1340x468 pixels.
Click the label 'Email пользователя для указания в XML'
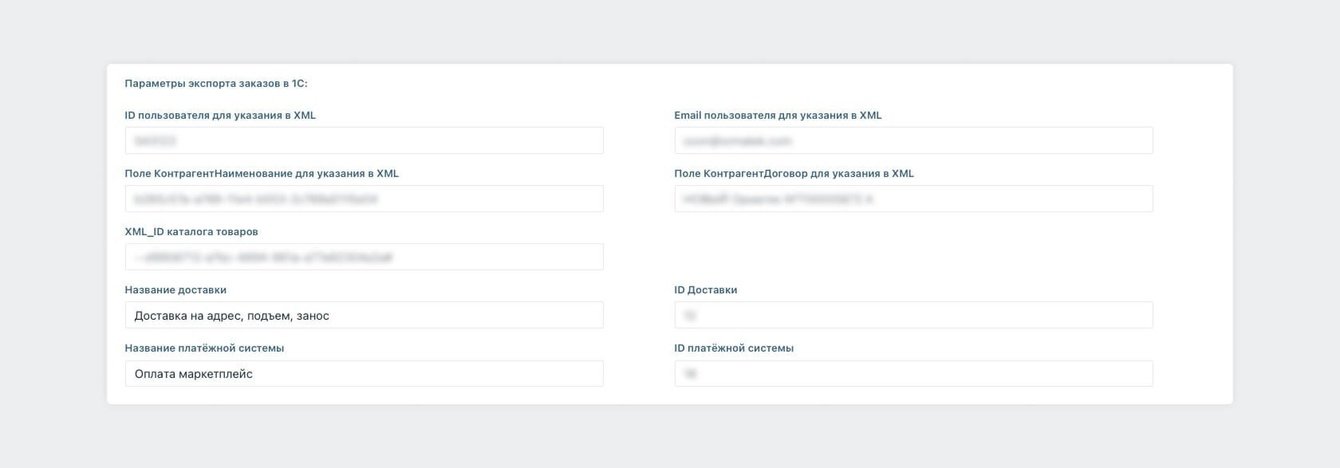pyautogui.click(x=777, y=115)
